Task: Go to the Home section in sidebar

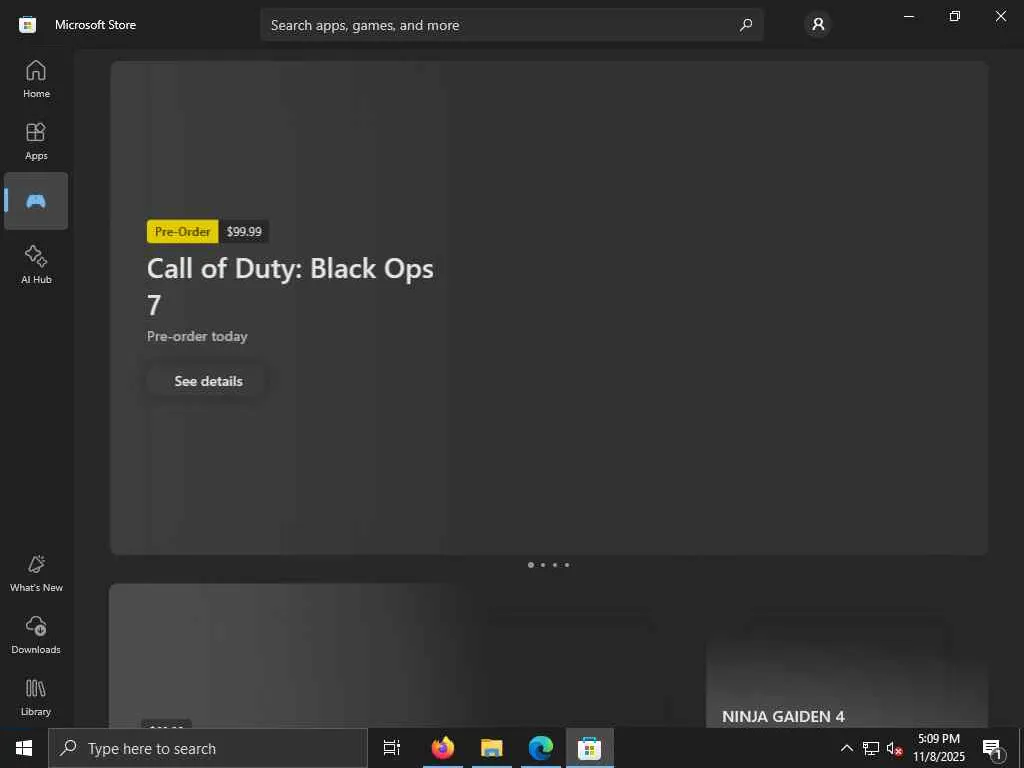Action: click(36, 79)
